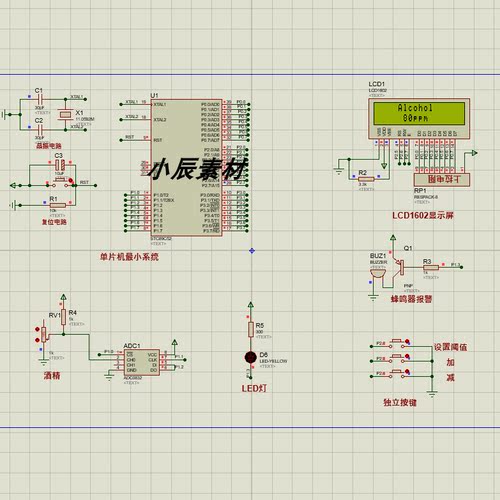The image size is (500, 500).
Task: Select capacitor C1 in the crystal circuit
Action: point(40,99)
